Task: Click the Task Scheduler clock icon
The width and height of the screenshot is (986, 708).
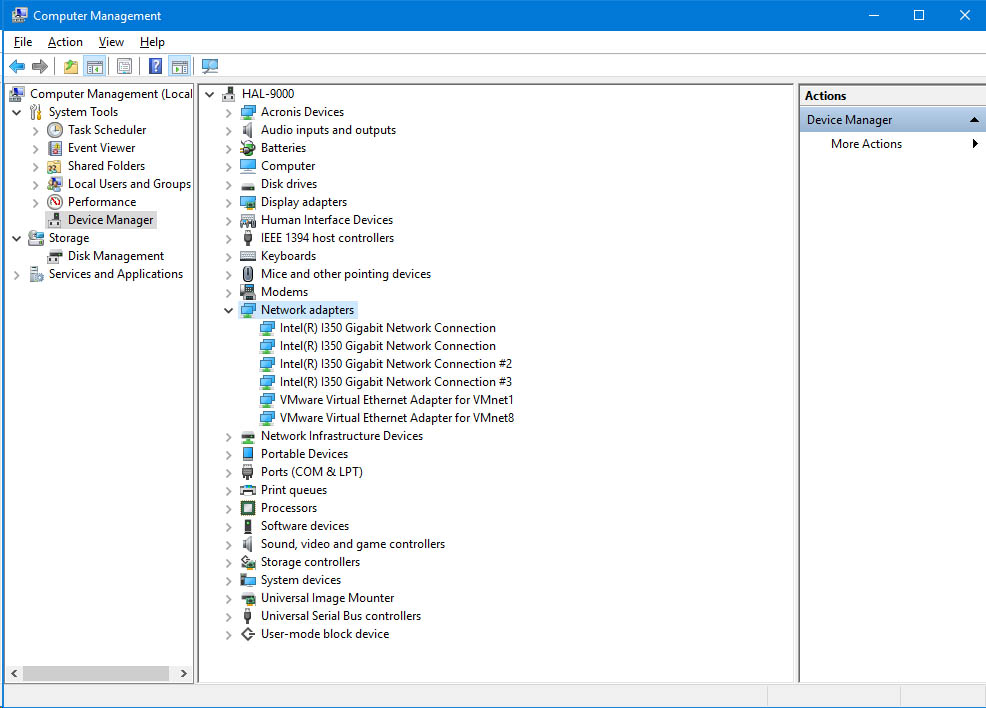Action: coord(55,130)
